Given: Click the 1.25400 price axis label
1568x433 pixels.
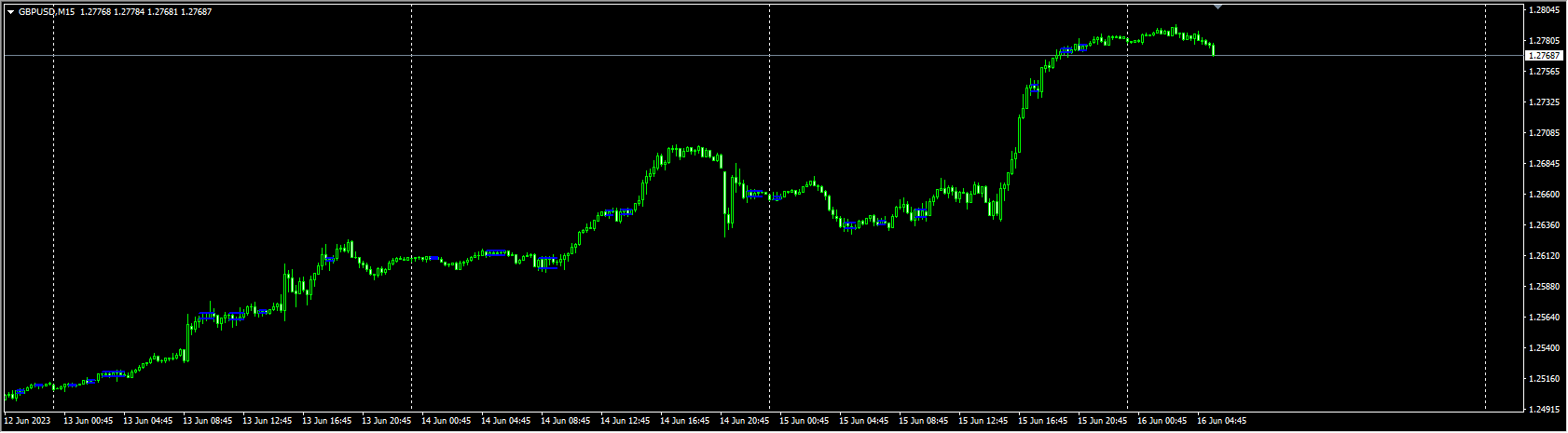Looking at the screenshot, I should pos(1545,348).
